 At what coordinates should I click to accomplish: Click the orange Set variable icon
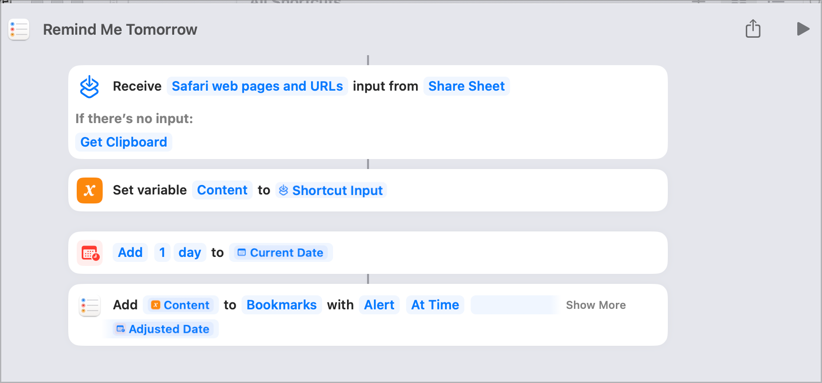click(90, 190)
